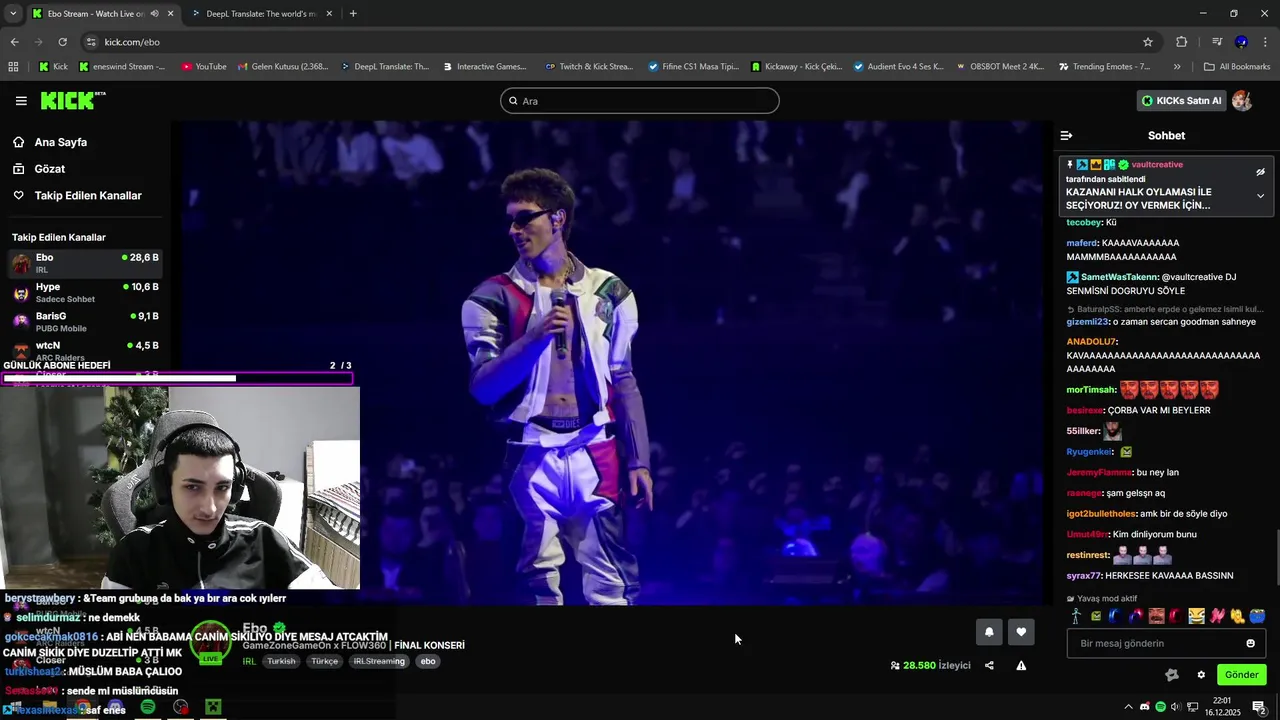View site information icon in address bar

click(91, 42)
